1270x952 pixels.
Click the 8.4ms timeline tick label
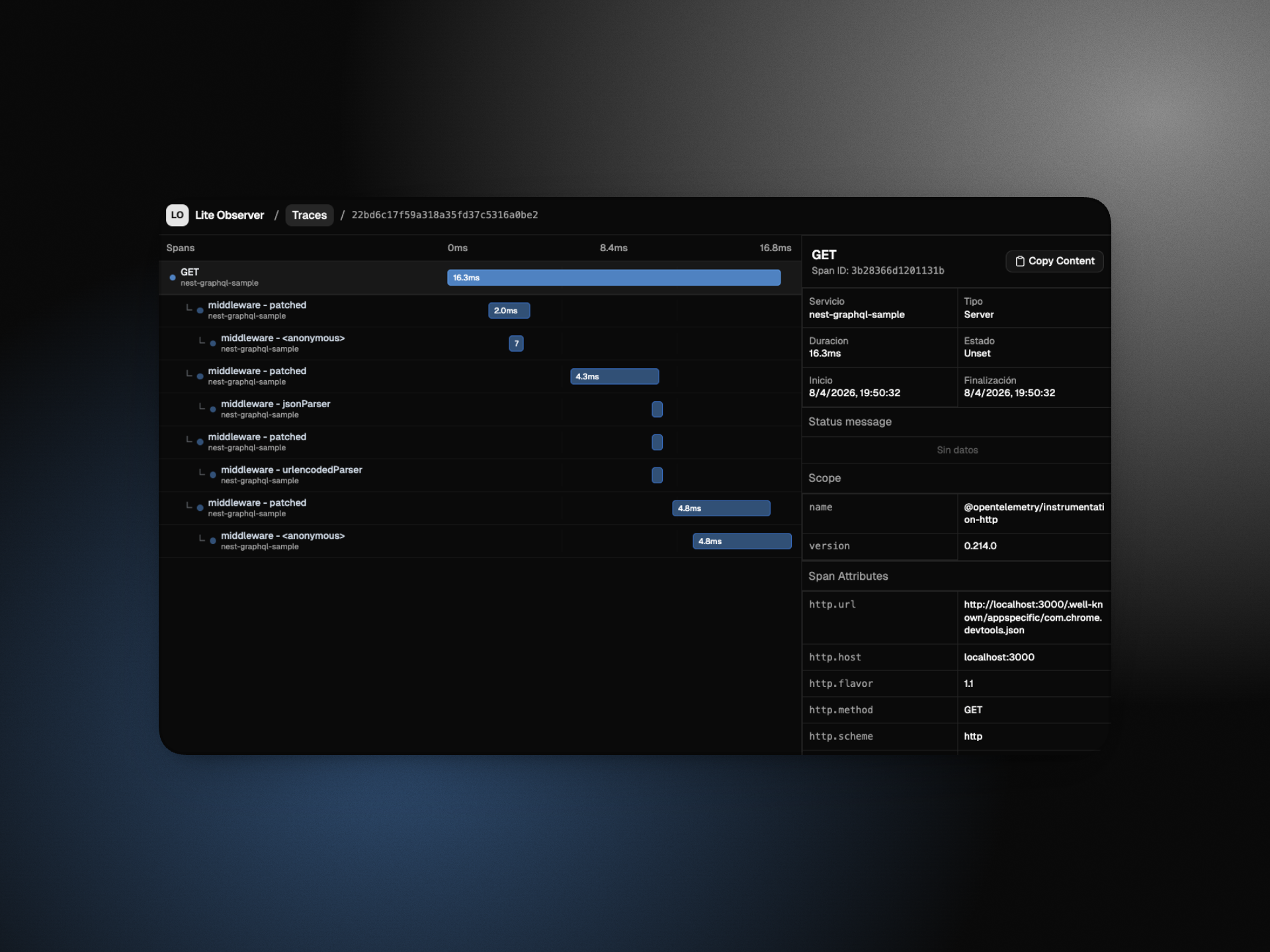click(x=614, y=248)
